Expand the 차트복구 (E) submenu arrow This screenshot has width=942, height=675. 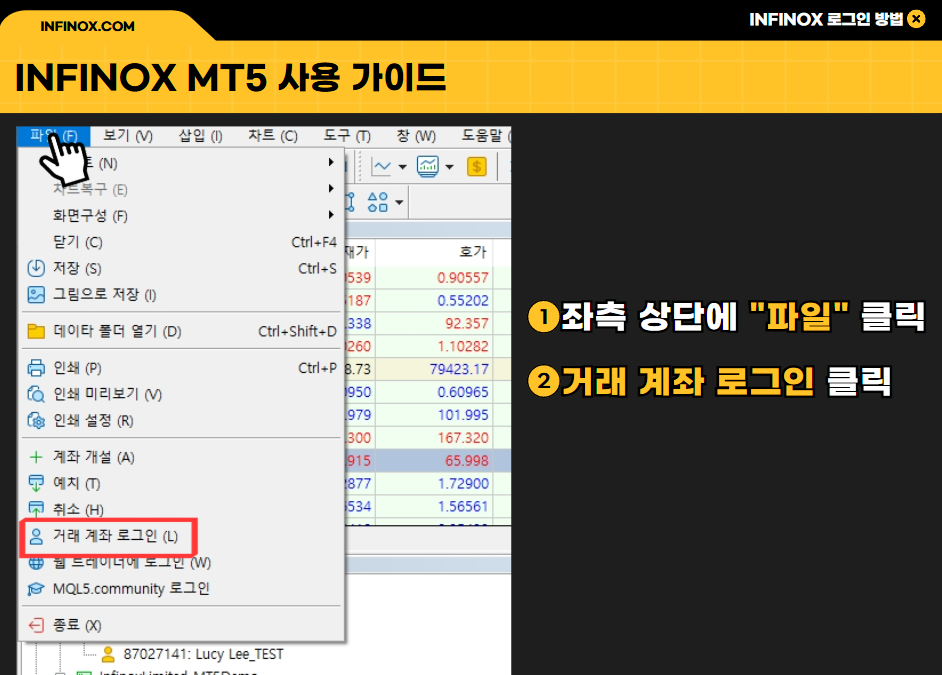coord(331,189)
